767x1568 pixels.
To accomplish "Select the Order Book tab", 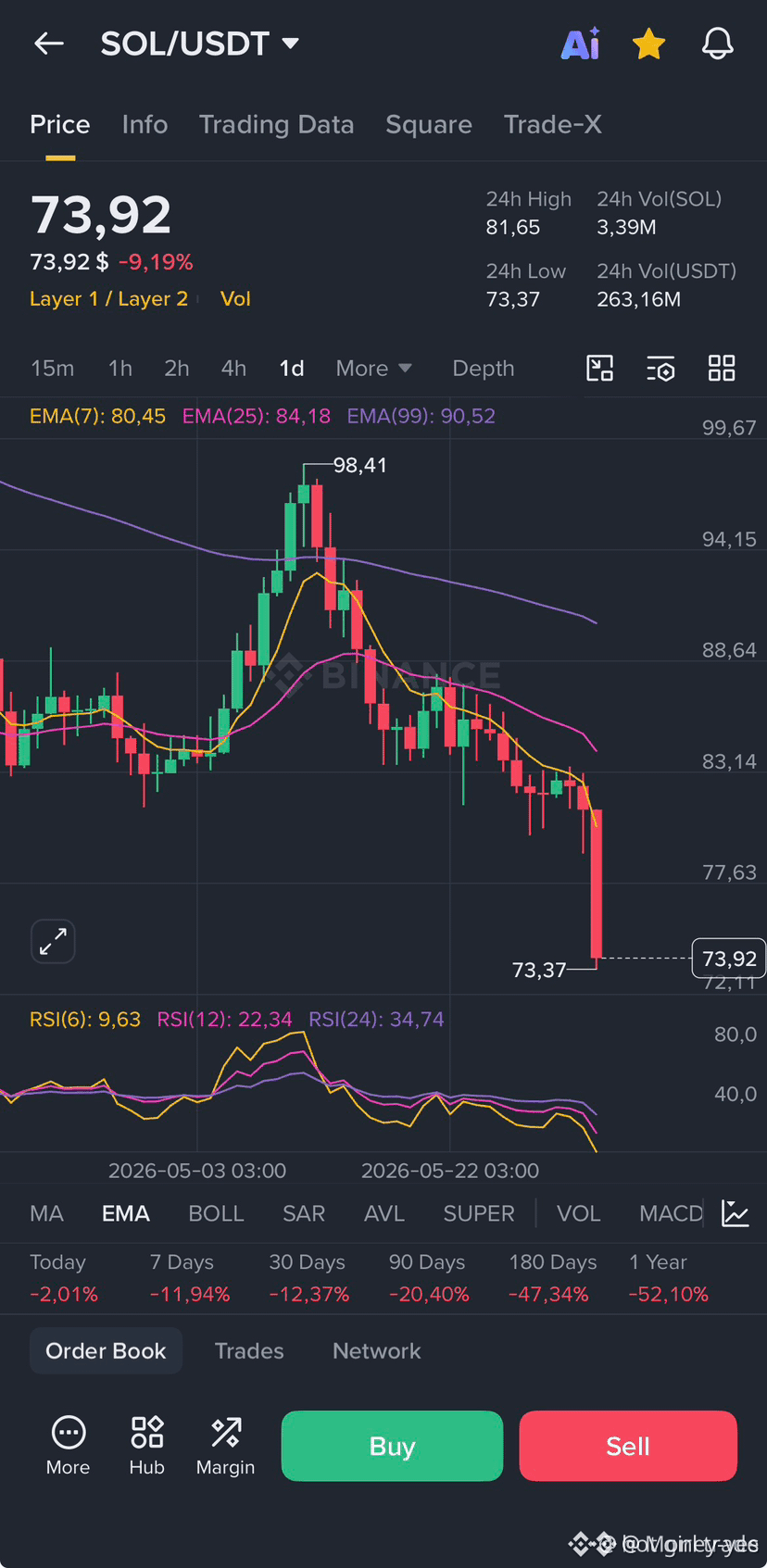I will coord(106,1351).
